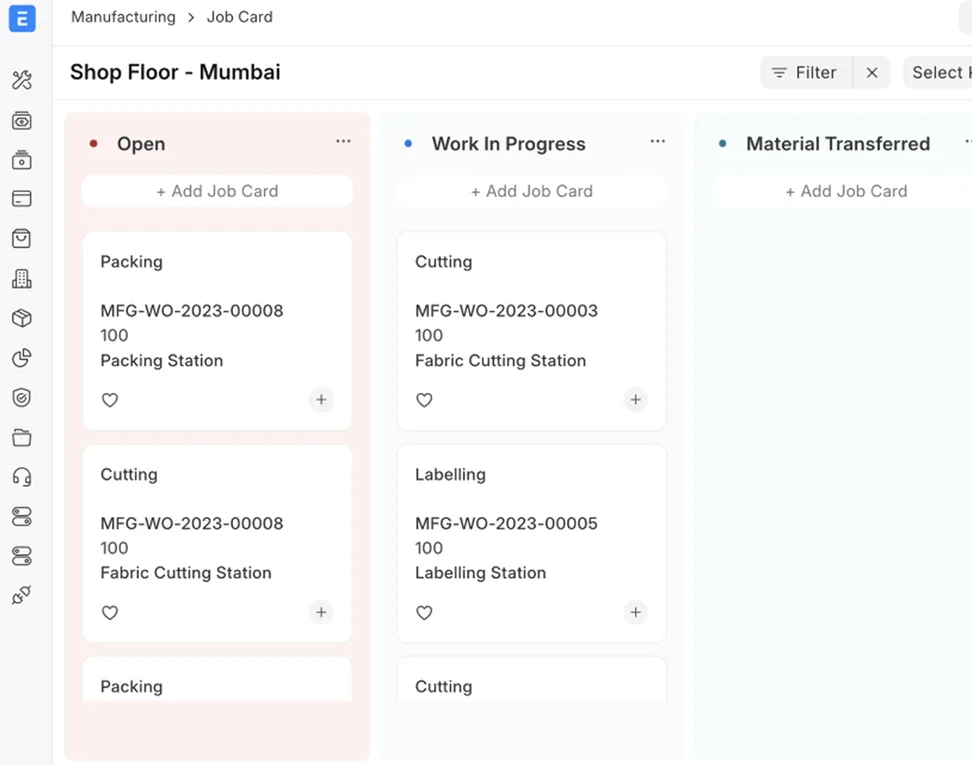Open the eye-card sidebar icon

point(22,120)
